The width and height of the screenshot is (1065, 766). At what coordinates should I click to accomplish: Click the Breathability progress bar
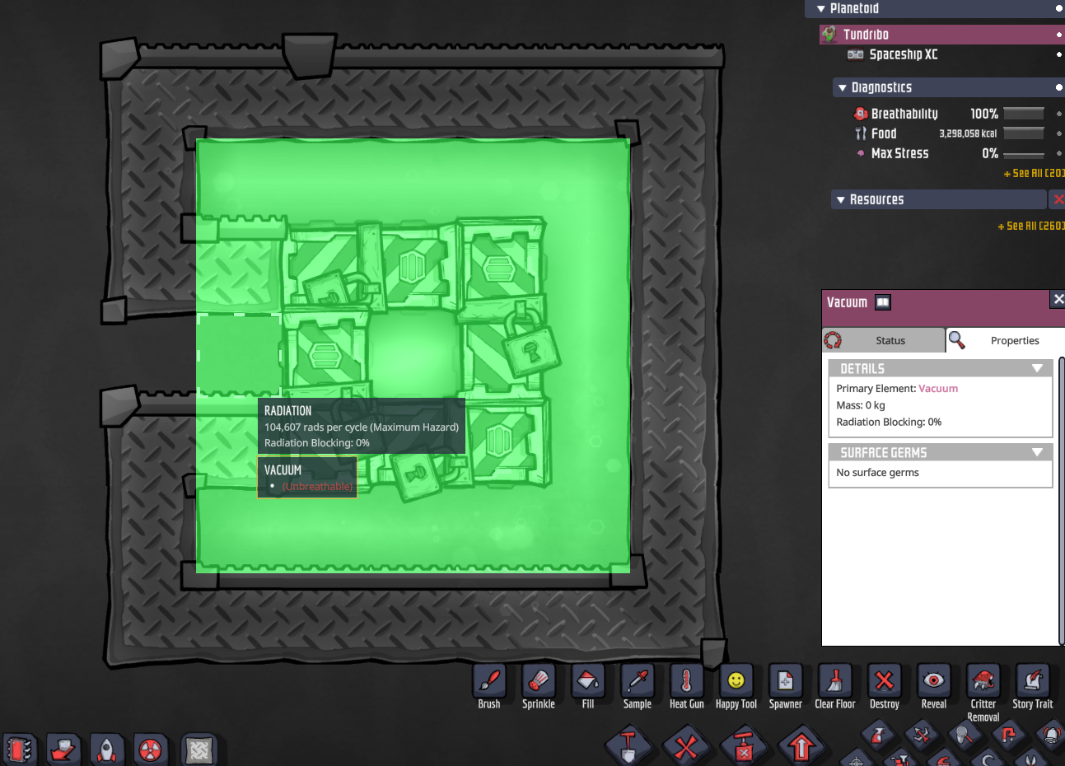(1024, 113)
